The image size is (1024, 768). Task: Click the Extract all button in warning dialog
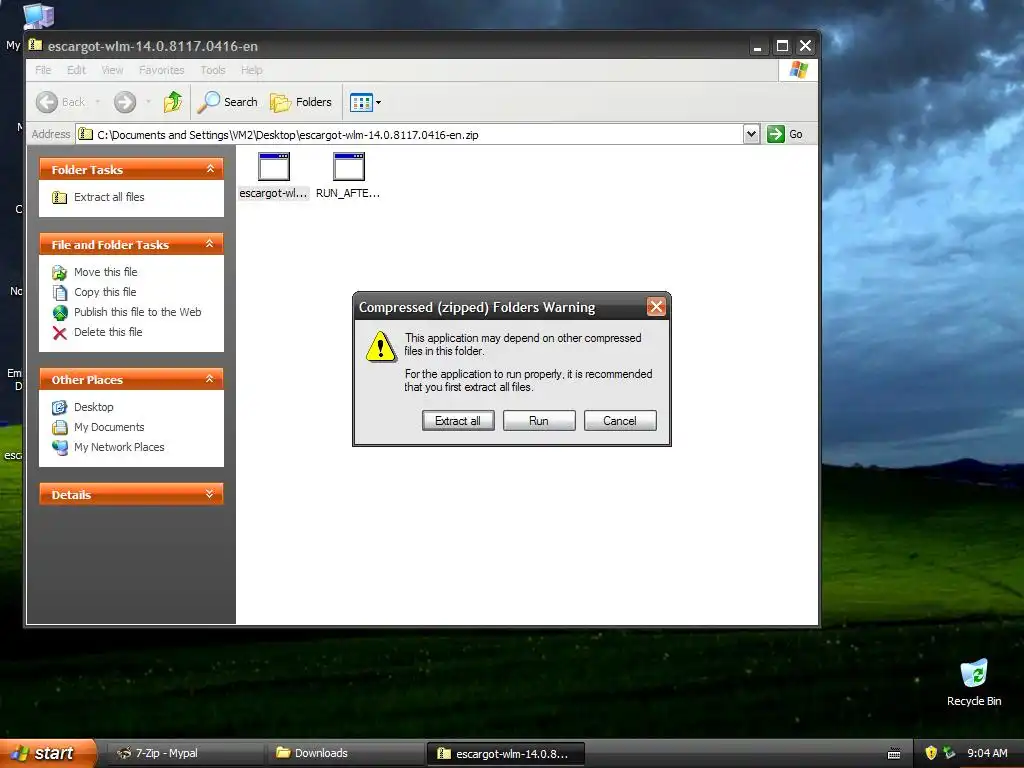[458, 421]
